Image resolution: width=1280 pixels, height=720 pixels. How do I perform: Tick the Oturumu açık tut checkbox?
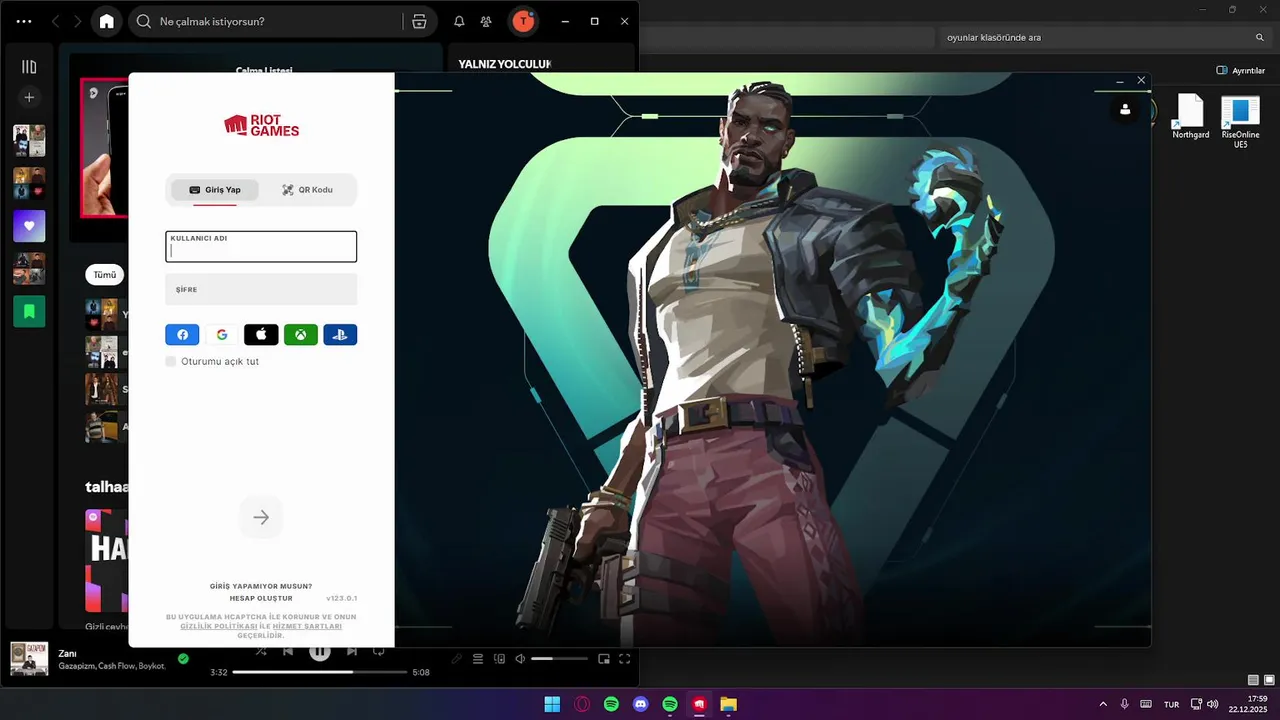tap(171, 361)
